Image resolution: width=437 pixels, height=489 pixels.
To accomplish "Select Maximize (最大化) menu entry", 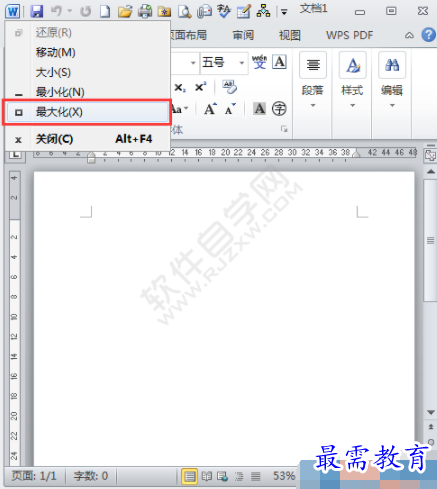I will (87, 112).
